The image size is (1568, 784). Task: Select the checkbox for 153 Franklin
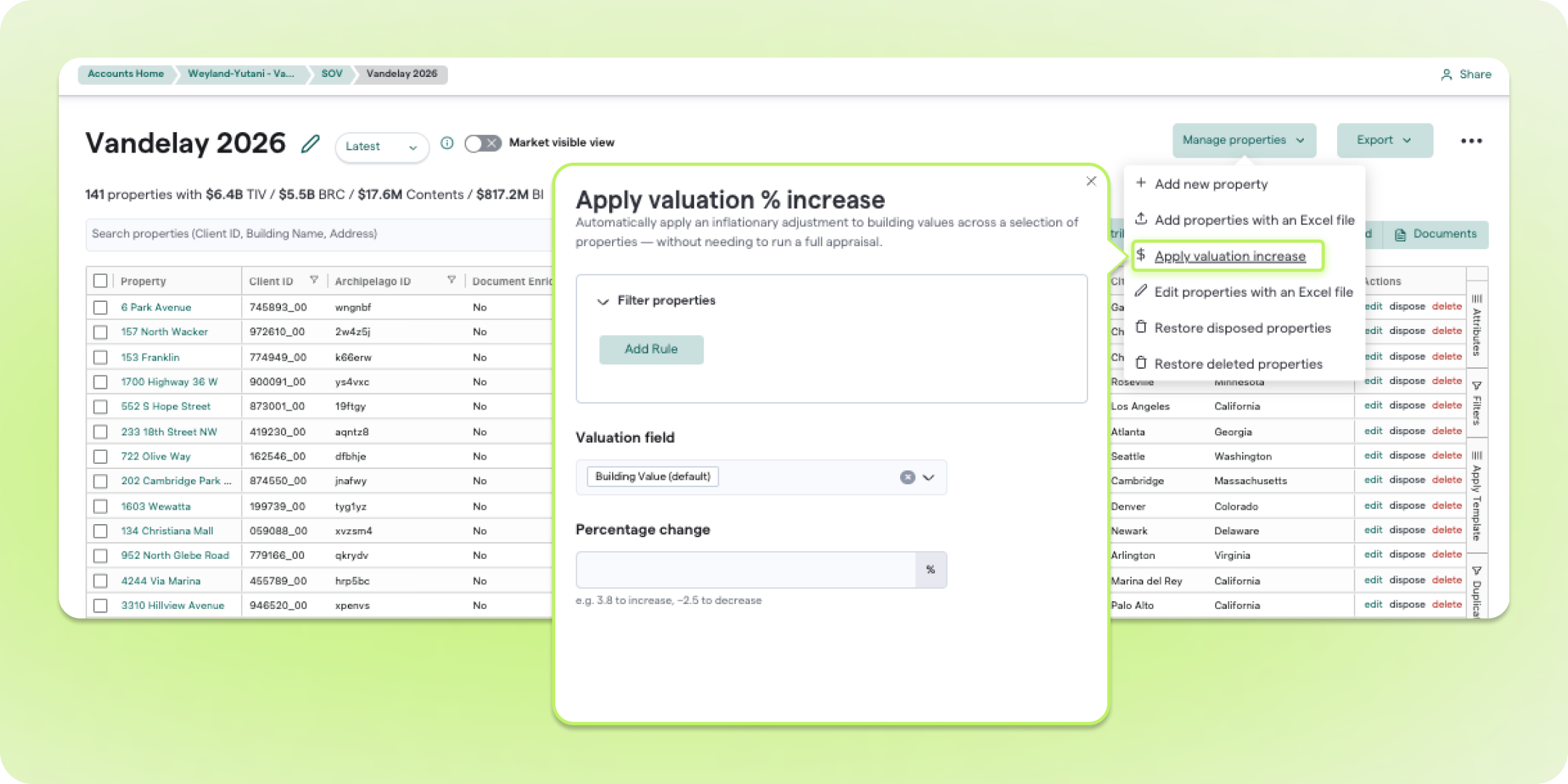coord(100,358)
